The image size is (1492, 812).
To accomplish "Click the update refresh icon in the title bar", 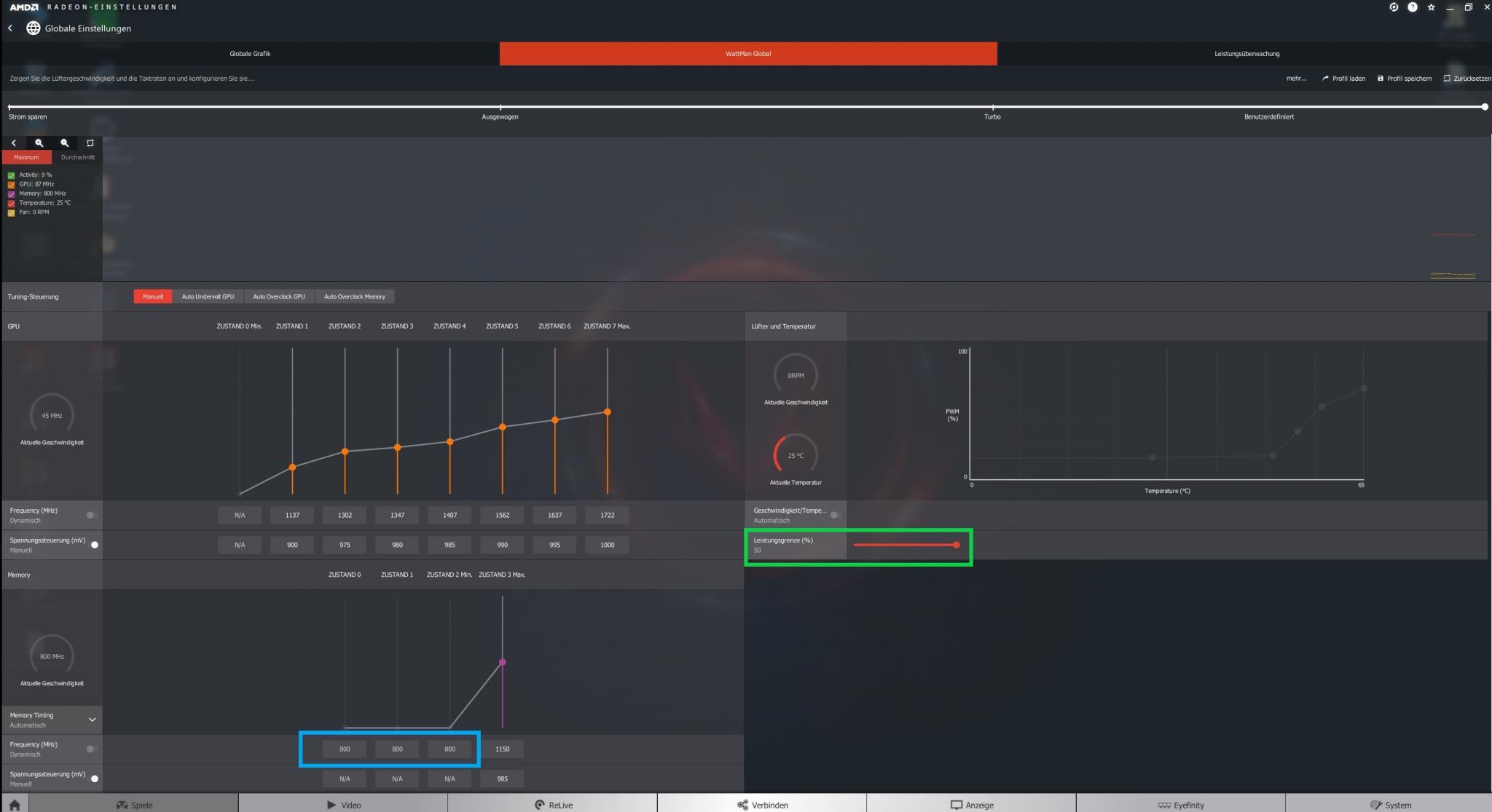I will (1394, 7).
